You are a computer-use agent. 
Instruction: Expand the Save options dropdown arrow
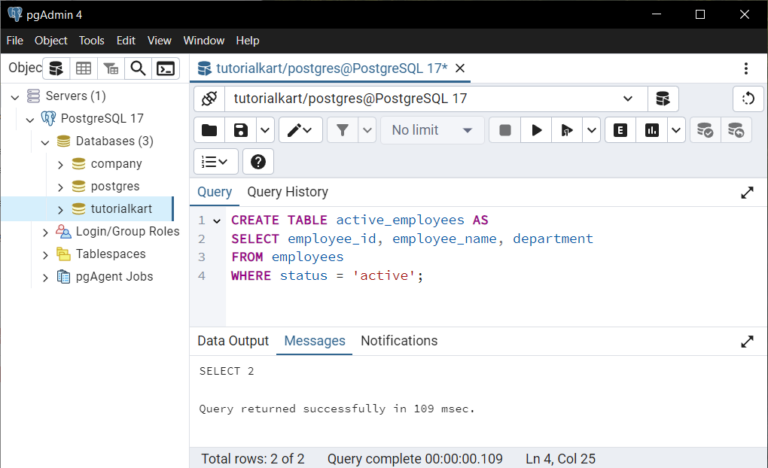265,130
